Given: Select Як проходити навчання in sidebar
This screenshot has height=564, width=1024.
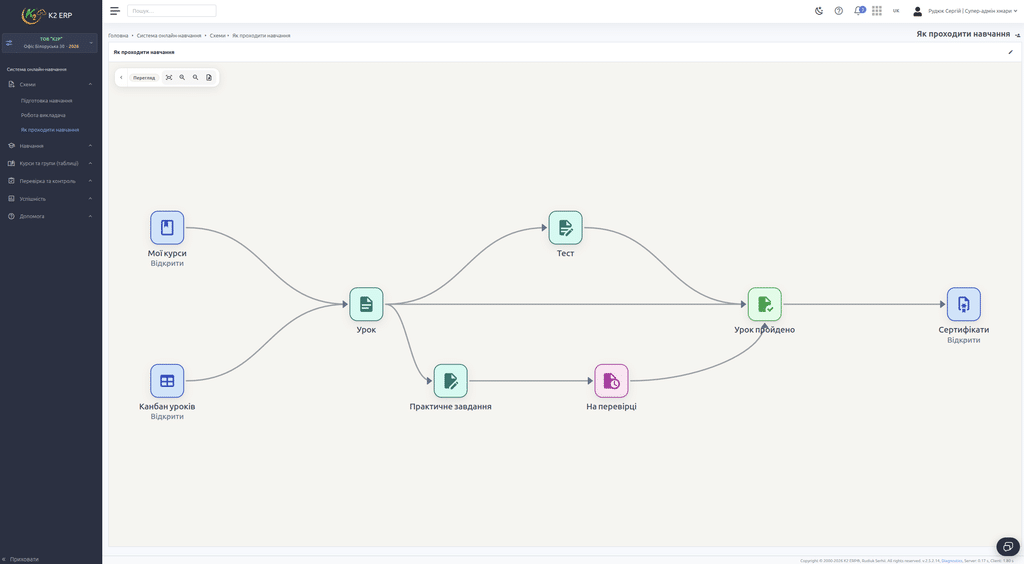Looking at the screenshot, I should click(x=50, y=130).
